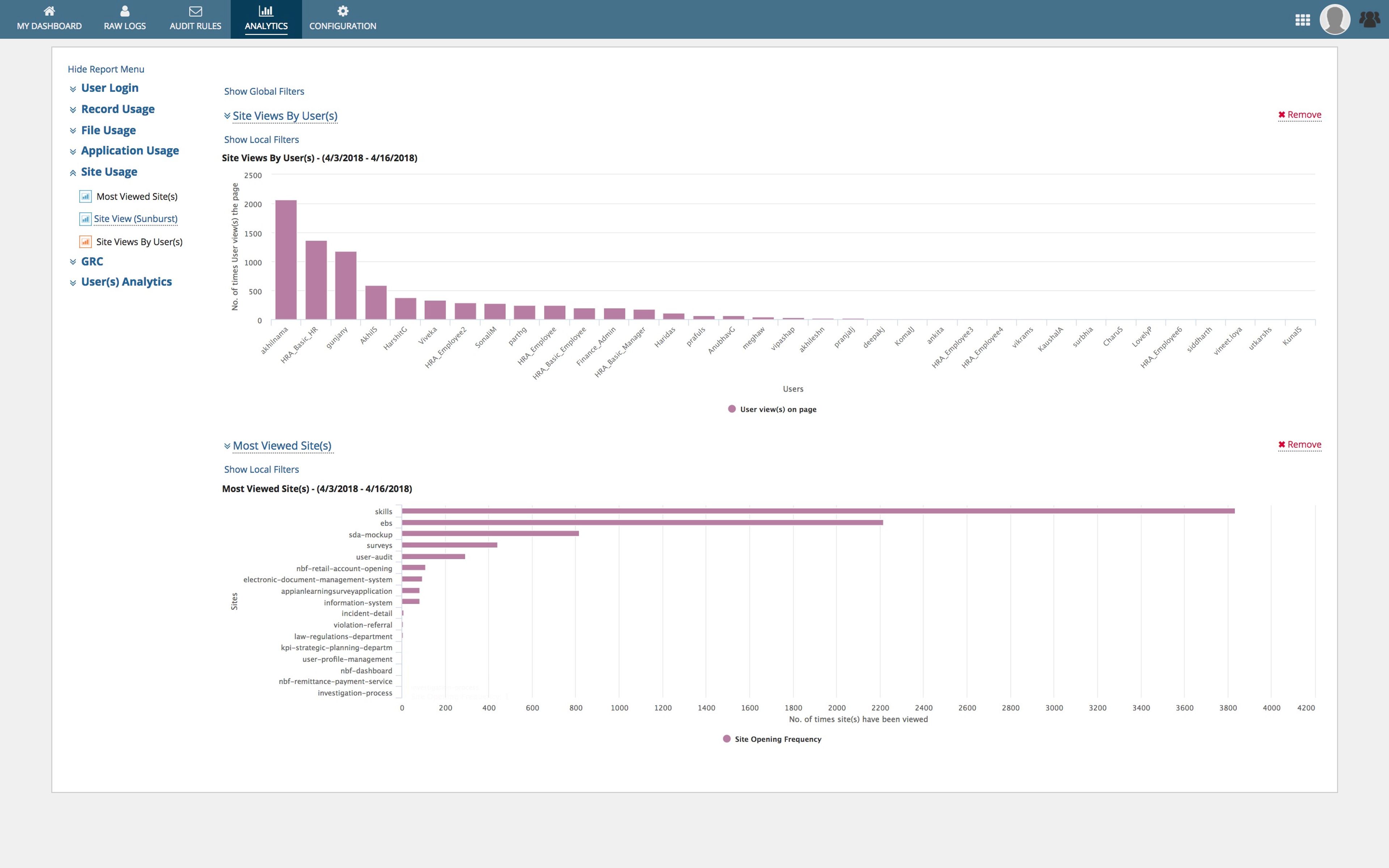1389x868 pixels.
Task: Click the ebs bar in sites chart
Action: [x=642, y=522]
